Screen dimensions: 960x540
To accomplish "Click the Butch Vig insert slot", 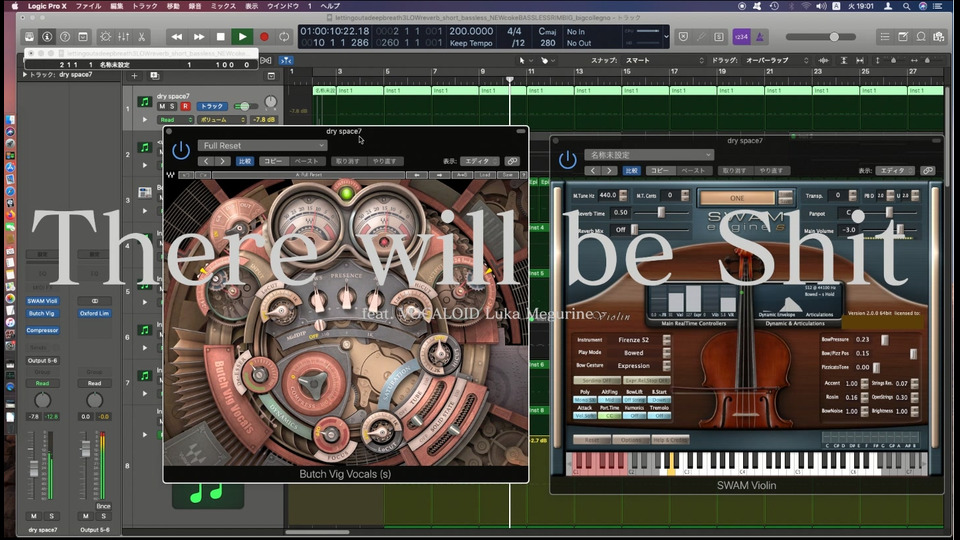I will click(x=42, y=313).
